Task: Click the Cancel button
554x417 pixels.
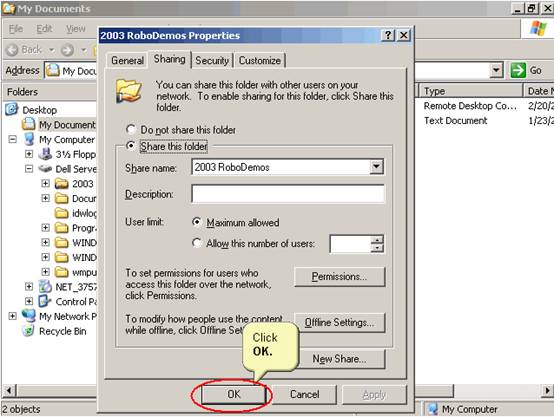Action: tap(304, 394)
